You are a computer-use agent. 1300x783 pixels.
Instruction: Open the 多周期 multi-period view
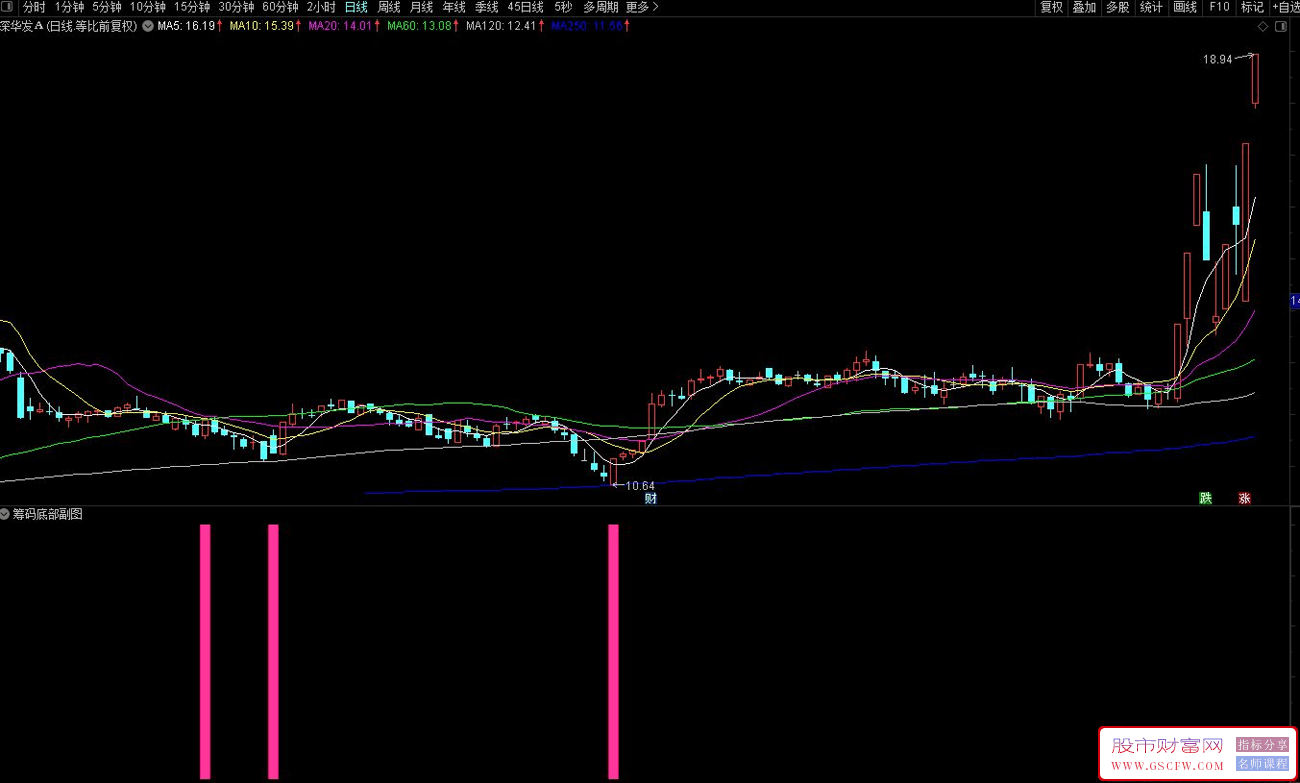click(x=601, y=7)
